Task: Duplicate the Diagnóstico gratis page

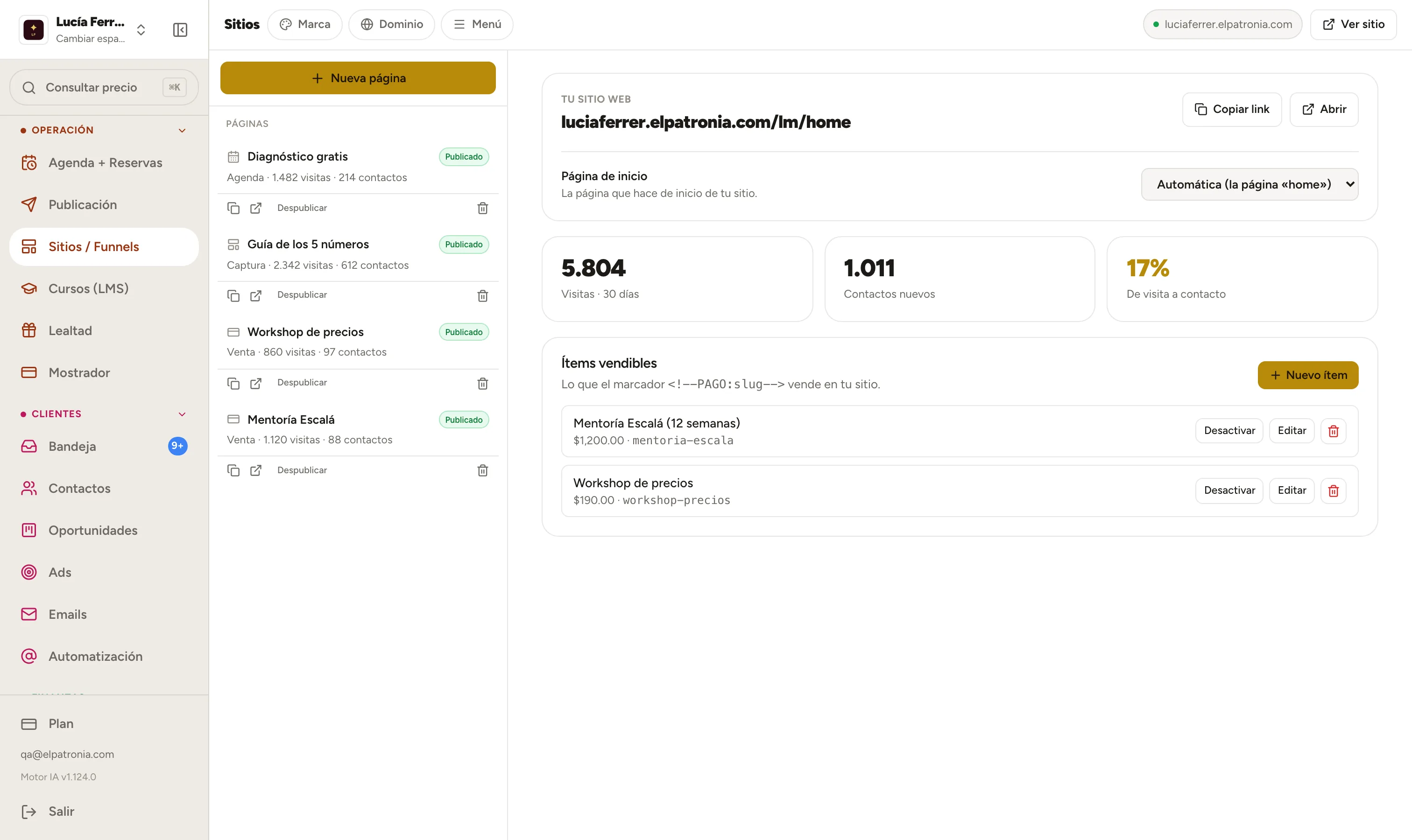Action: click(x=233, y=208)
